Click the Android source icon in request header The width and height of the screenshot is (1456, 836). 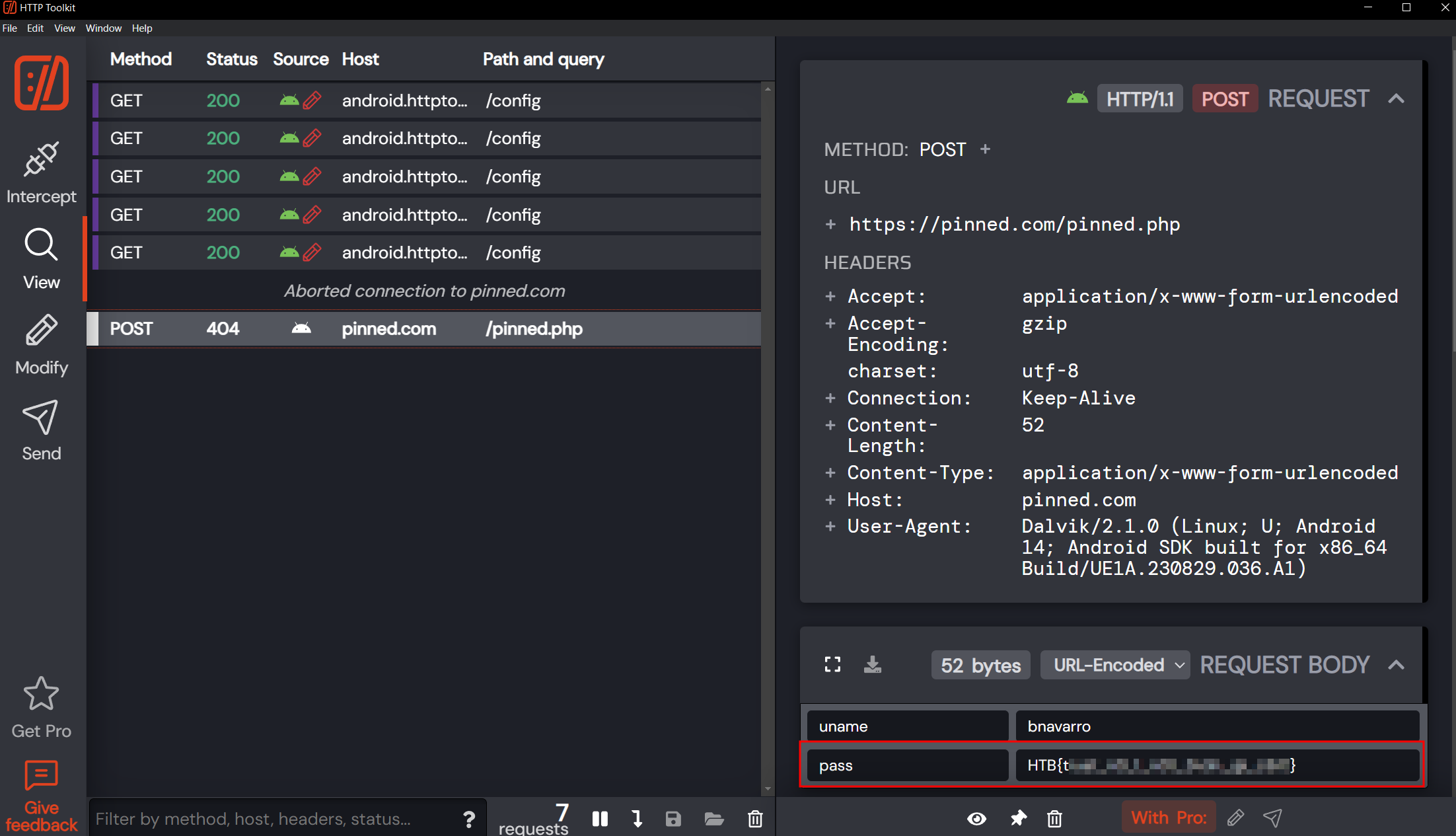(x=1077, y=98)
